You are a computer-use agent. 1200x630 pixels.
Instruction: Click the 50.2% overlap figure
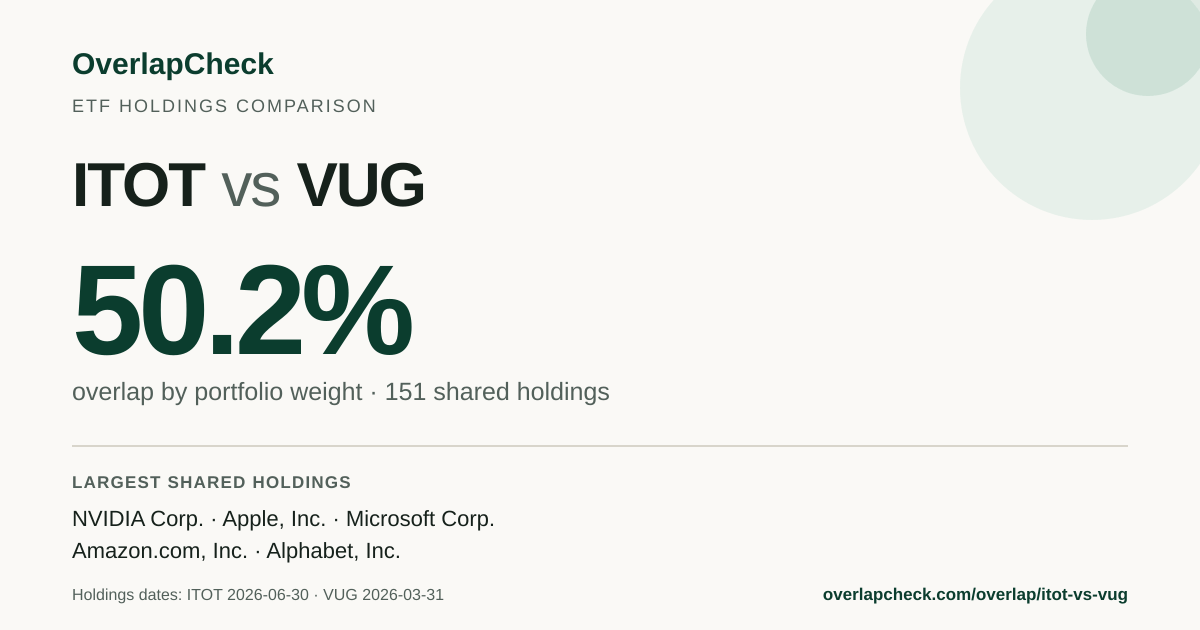[242, 311]
